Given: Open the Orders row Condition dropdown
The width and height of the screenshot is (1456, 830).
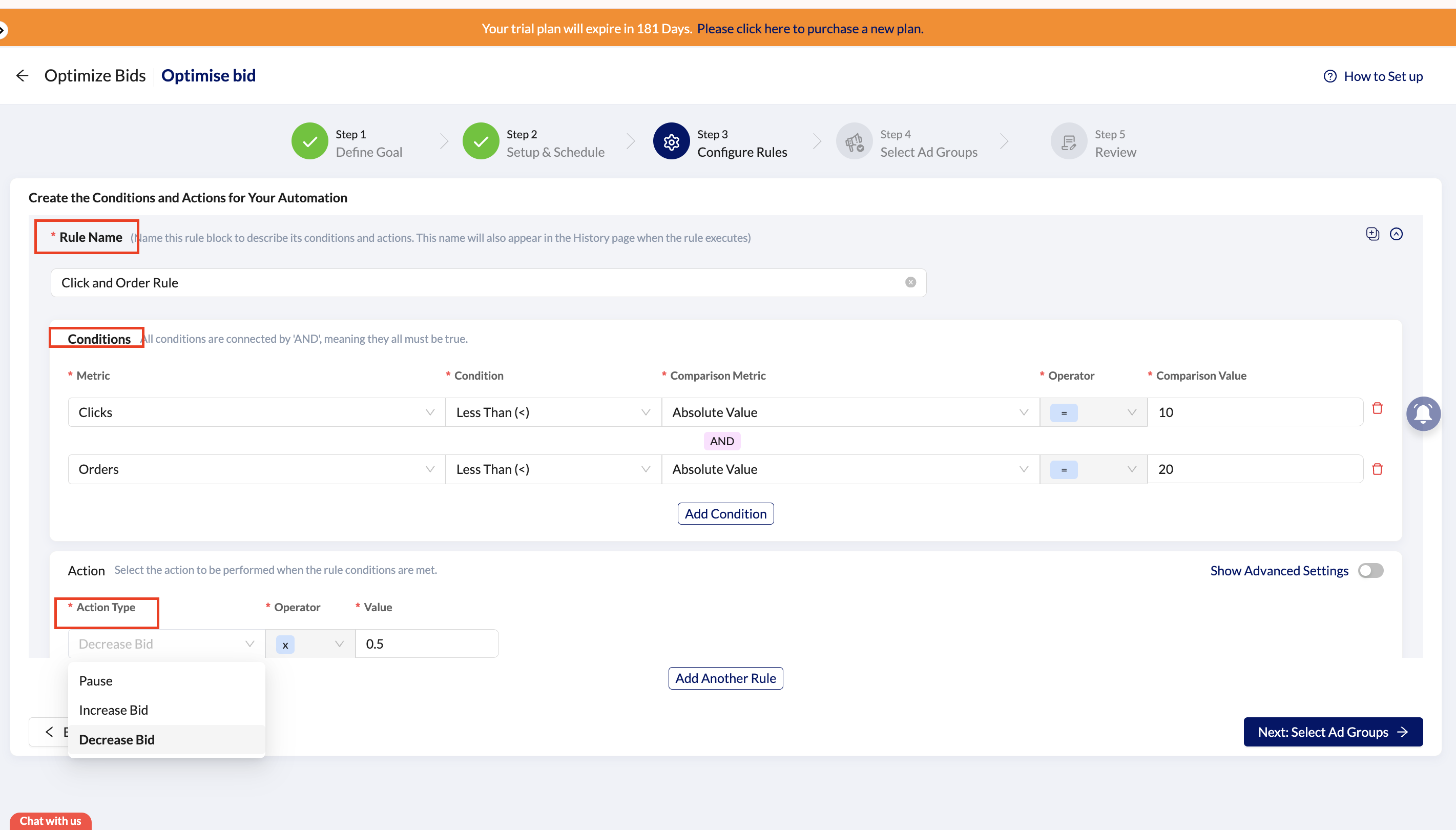Looking at the screenshot, I should pyautogui.click(x=553, y=469).
